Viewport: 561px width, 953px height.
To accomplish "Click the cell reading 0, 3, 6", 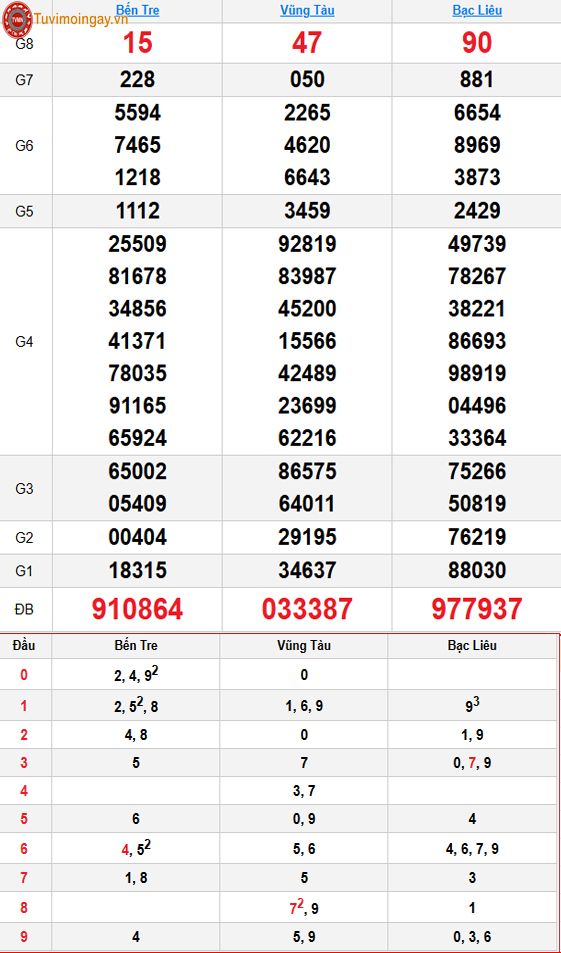I will coord(472,937).
